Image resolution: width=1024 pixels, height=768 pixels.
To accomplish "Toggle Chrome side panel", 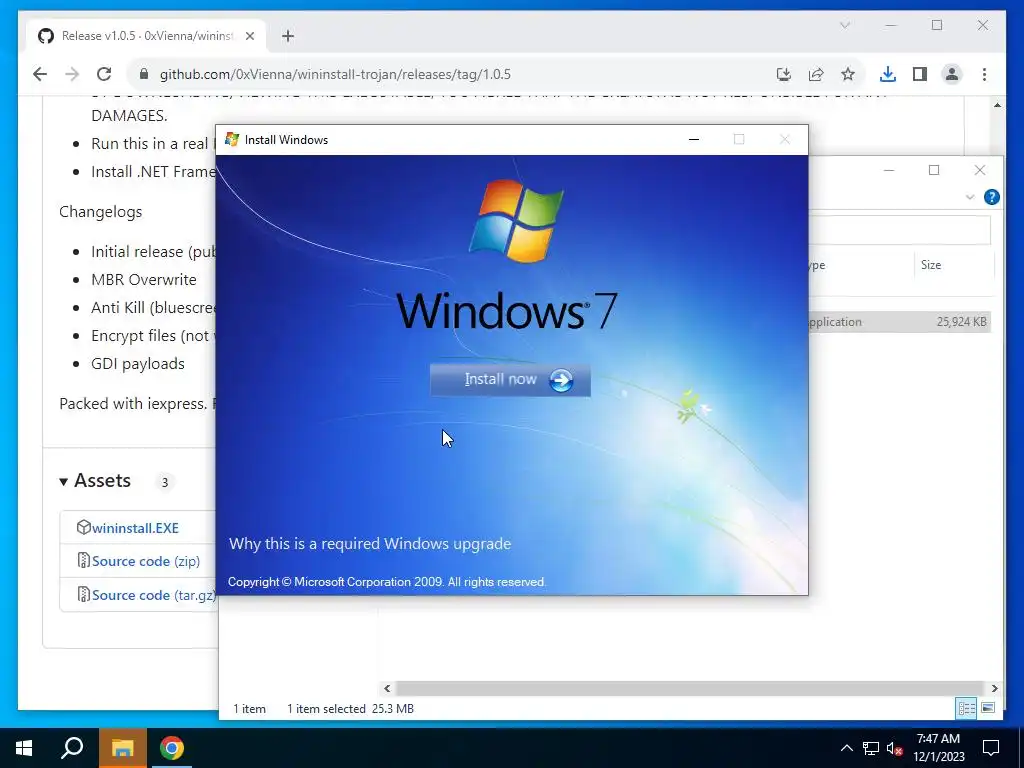I will click(920, 74).
